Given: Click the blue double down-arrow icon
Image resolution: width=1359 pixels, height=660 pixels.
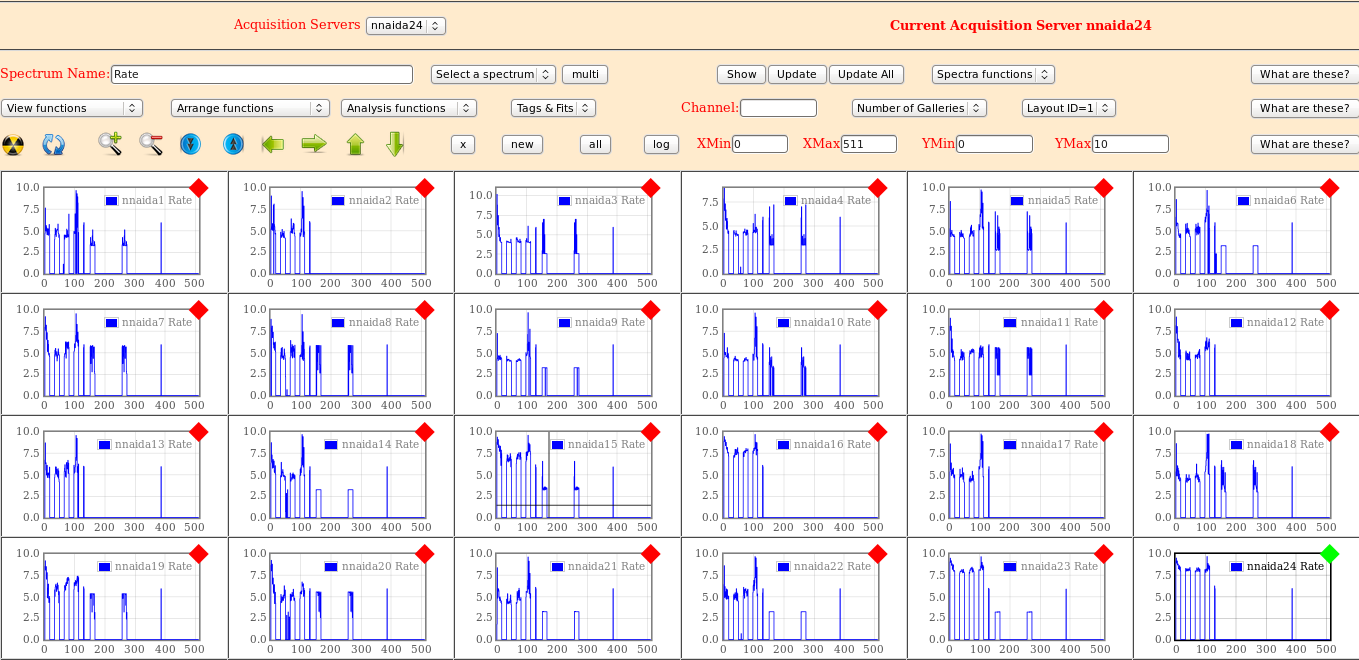Looking at the screenshot, I should (x=191, y=144).
